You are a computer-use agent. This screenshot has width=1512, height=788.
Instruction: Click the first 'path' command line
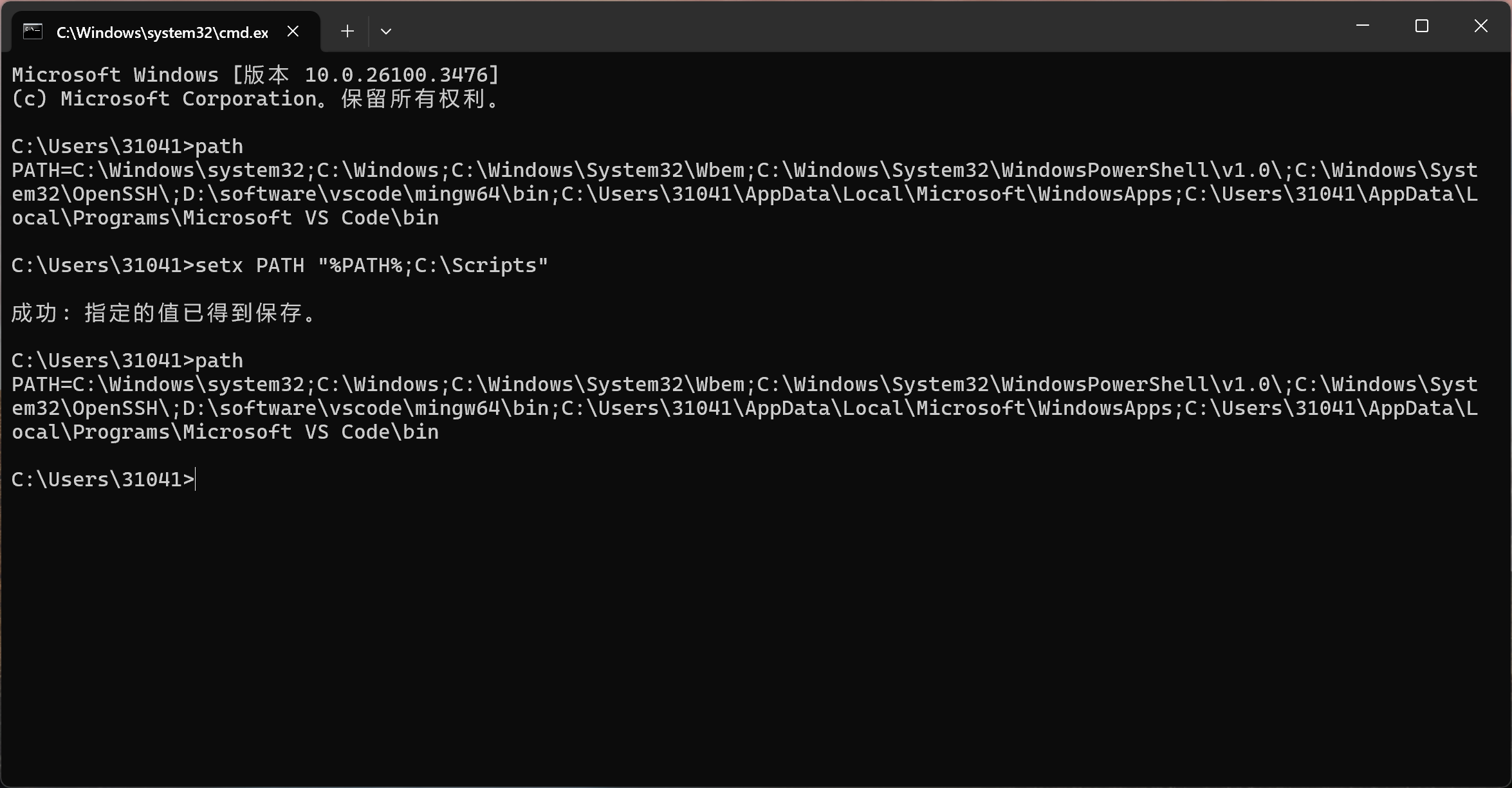pos(127,147)
